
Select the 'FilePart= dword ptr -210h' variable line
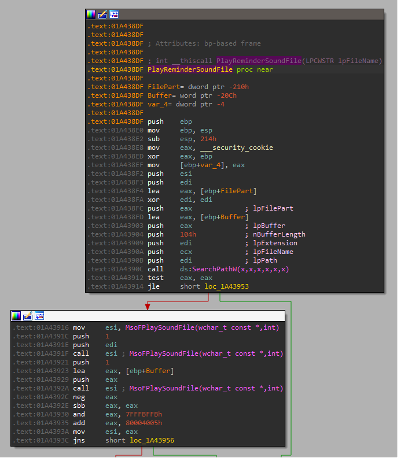tap(198, 87)
